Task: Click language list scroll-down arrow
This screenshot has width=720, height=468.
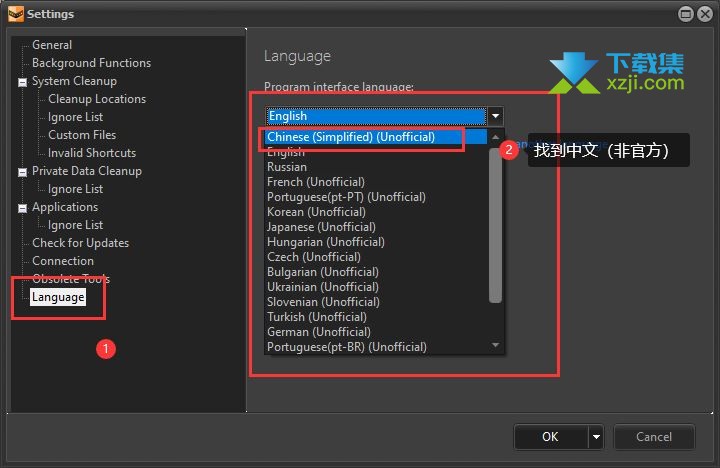Action: pyautogui.click(x=495, y=345)
